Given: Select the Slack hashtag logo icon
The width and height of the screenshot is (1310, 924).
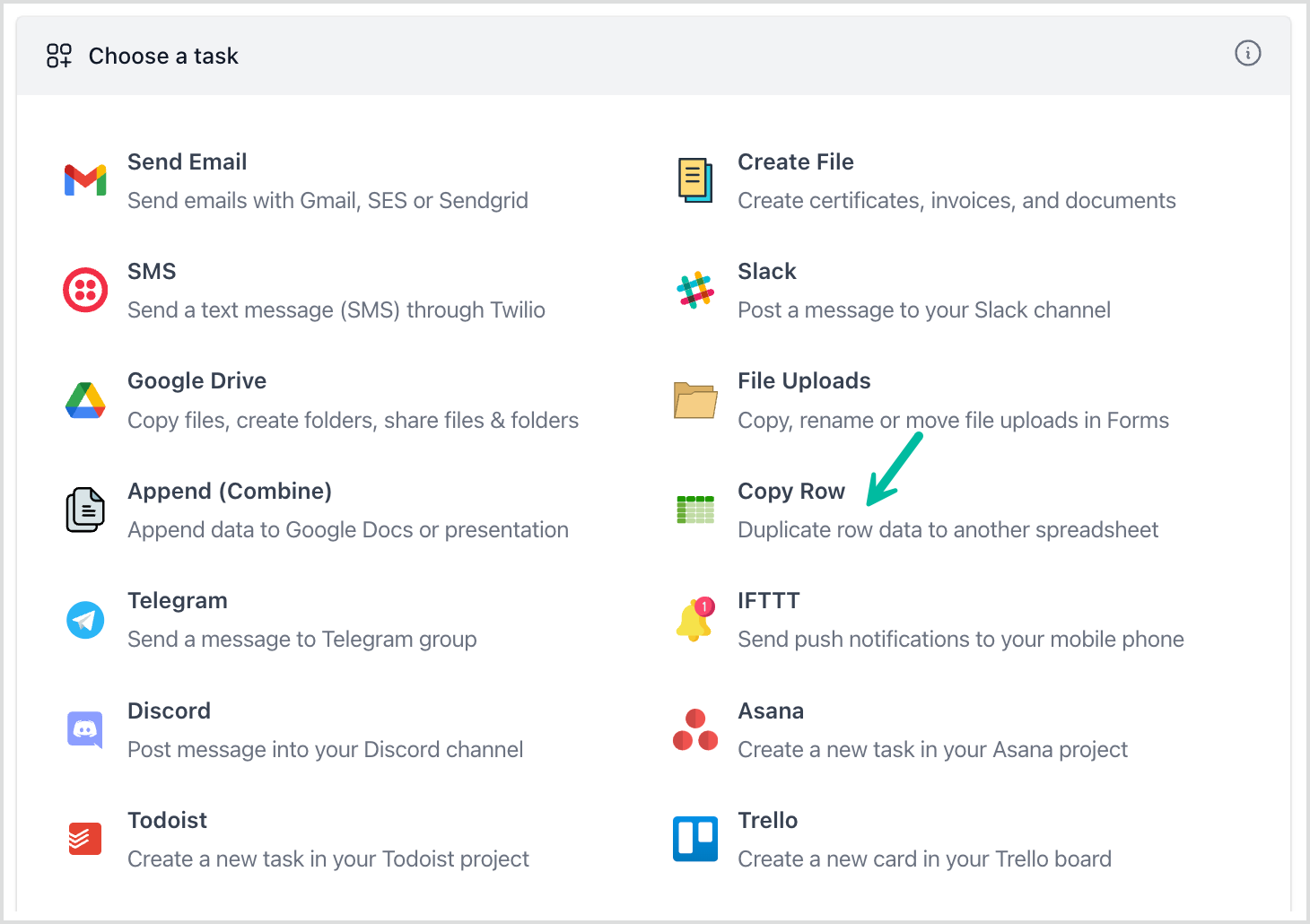Looking at the screenshot, I should 695,290.
